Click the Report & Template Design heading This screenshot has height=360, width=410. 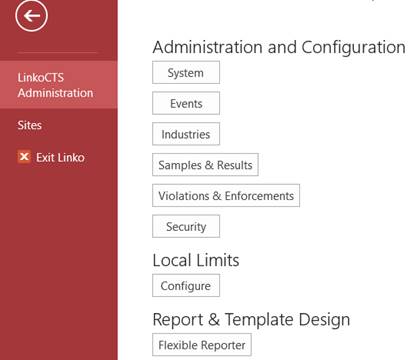coord(251,319)
